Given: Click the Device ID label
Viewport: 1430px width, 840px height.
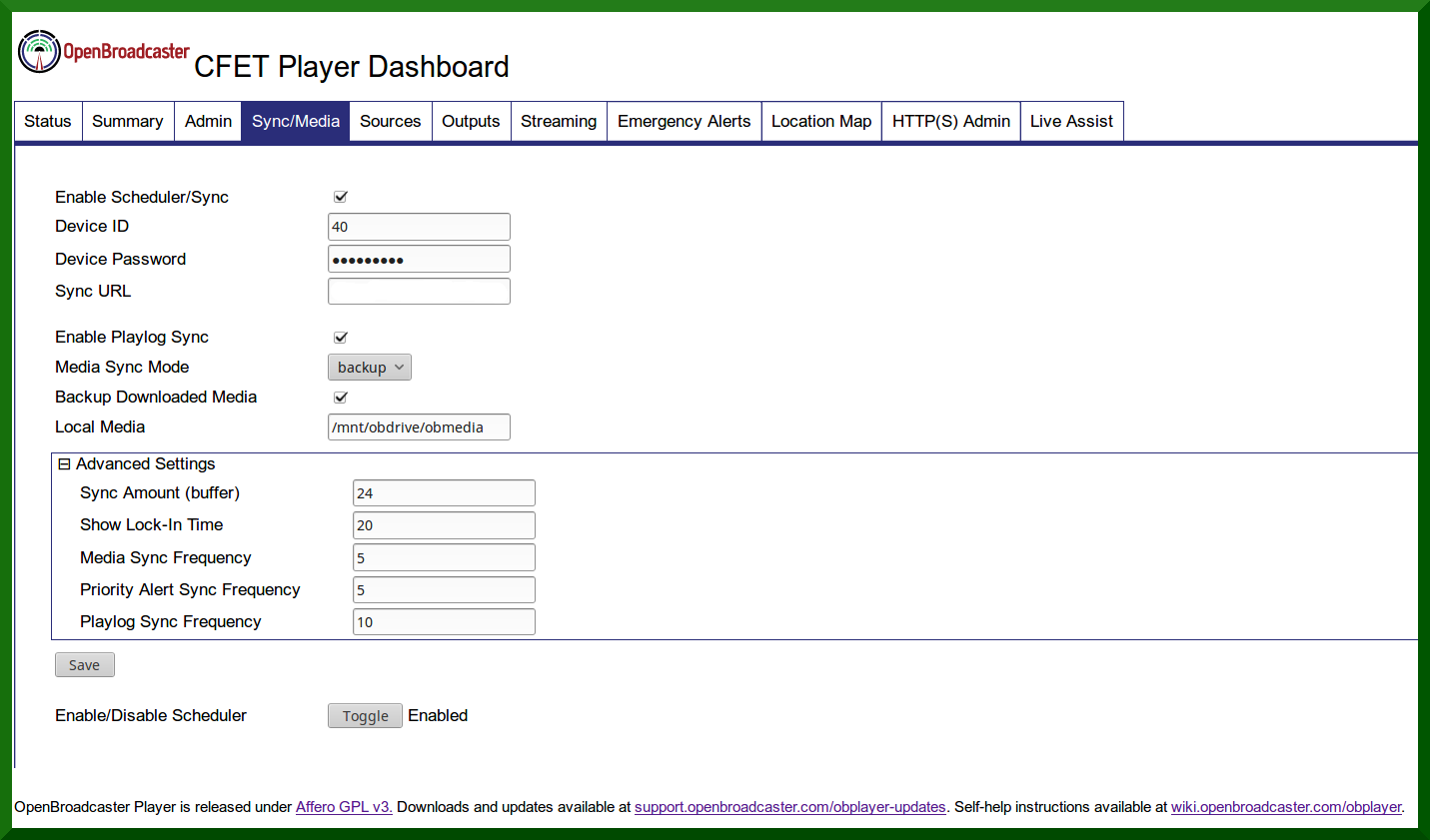Looking at the screenshot, I should click(x=92, y=226).
